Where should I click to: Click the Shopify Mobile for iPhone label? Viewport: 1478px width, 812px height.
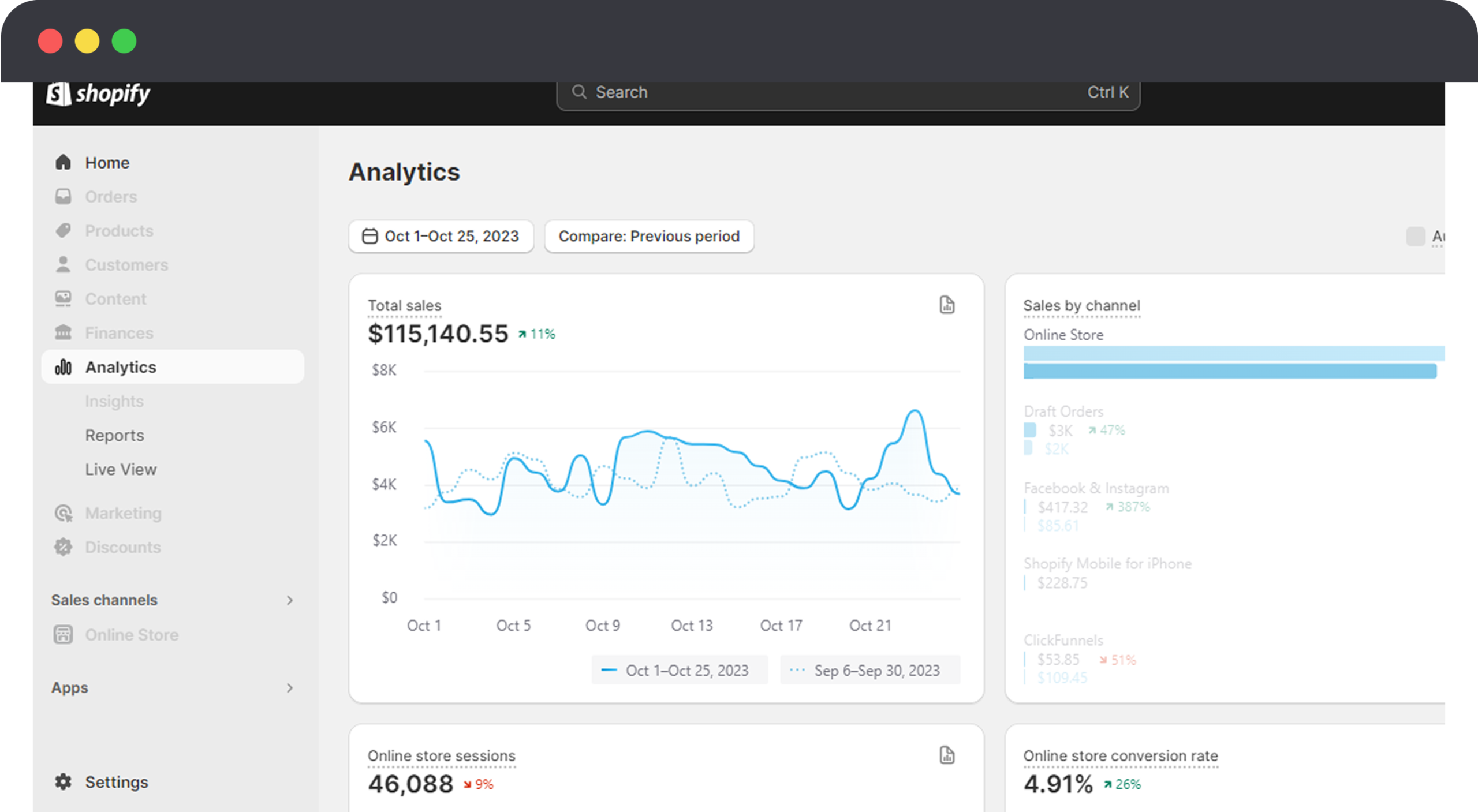pos(1107,563)
